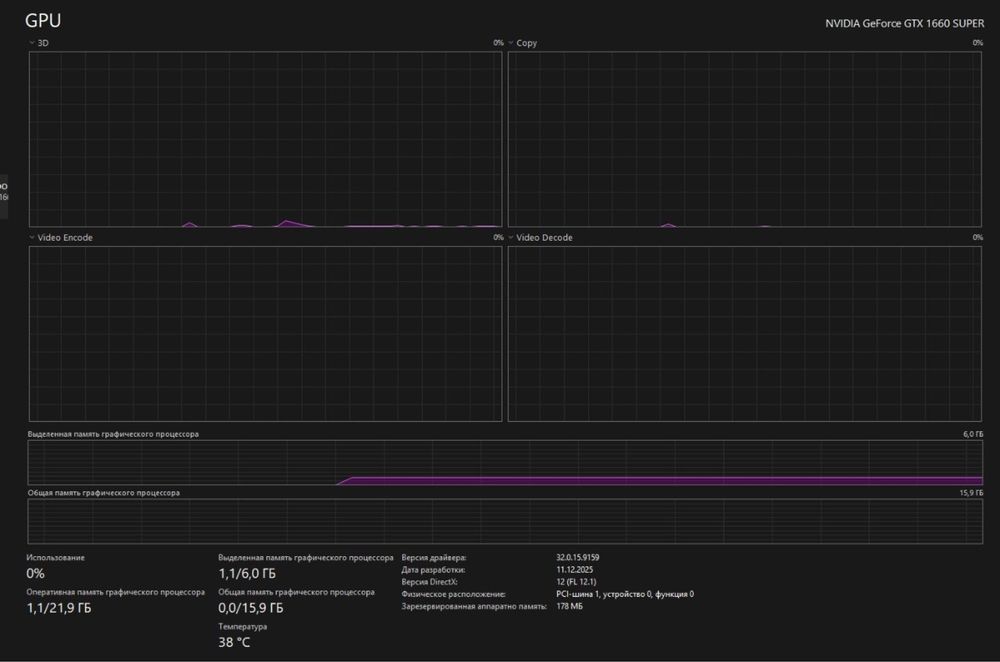
Task: Click the 0,0/15,9 ГБ shared memory value
Action: click(x=251, y=608)
